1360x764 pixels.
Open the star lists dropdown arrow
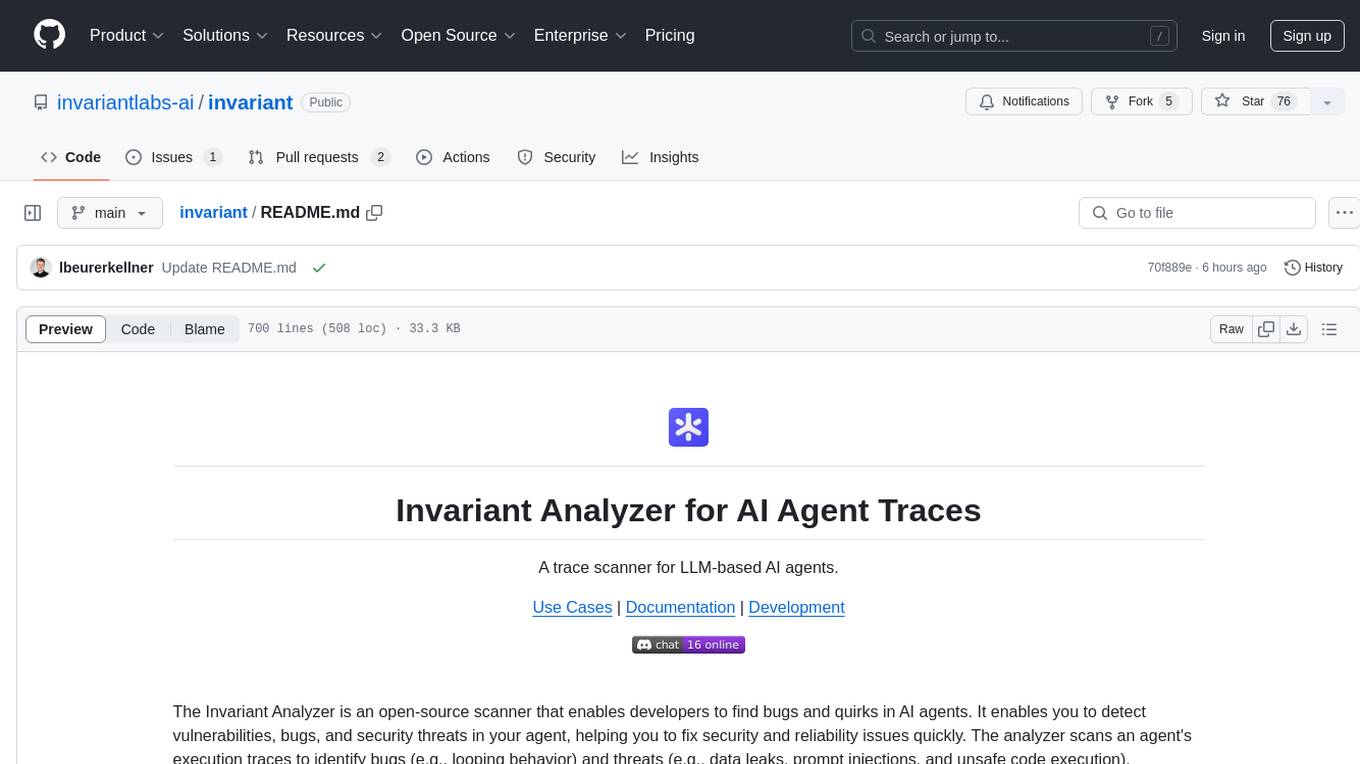[1327, 102]
